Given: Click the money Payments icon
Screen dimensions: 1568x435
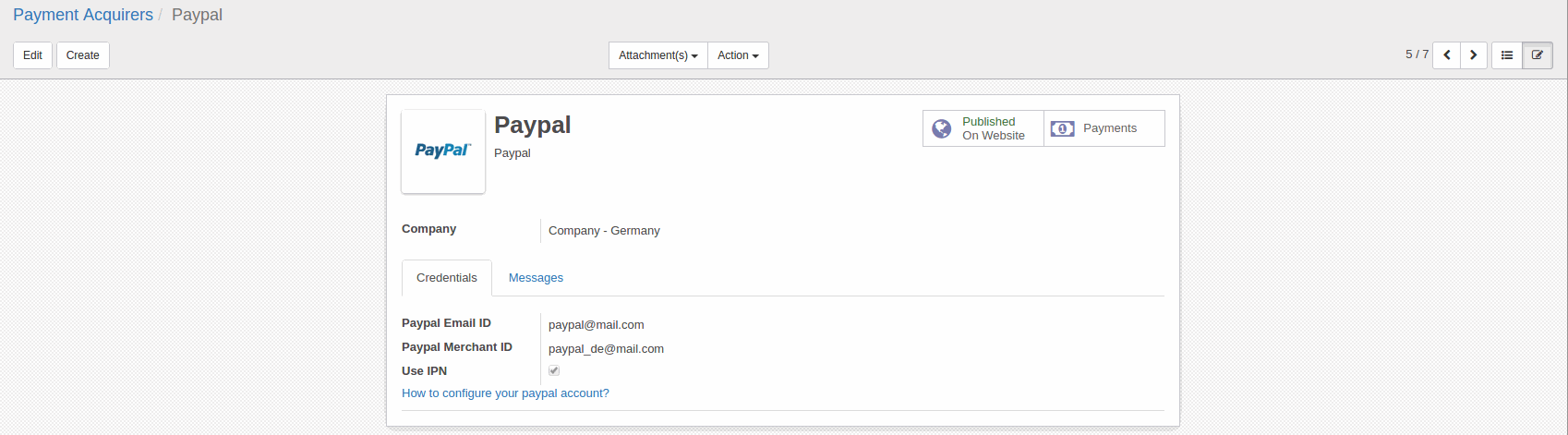Looking at the screenshot, I should (x=1062, y=128).
